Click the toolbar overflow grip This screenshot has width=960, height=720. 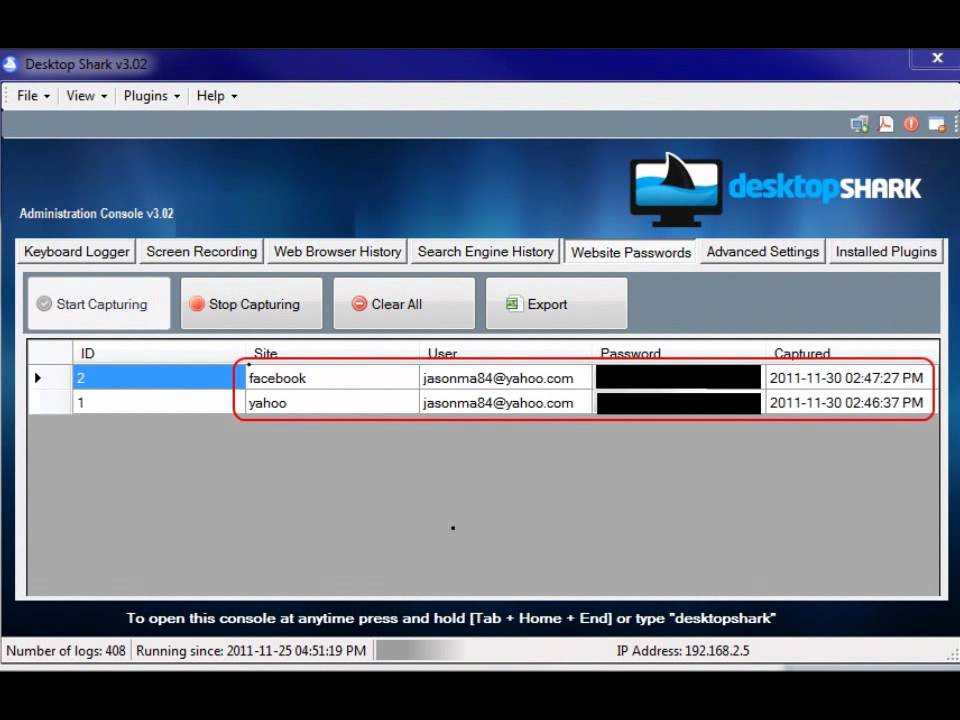[955, 124]
